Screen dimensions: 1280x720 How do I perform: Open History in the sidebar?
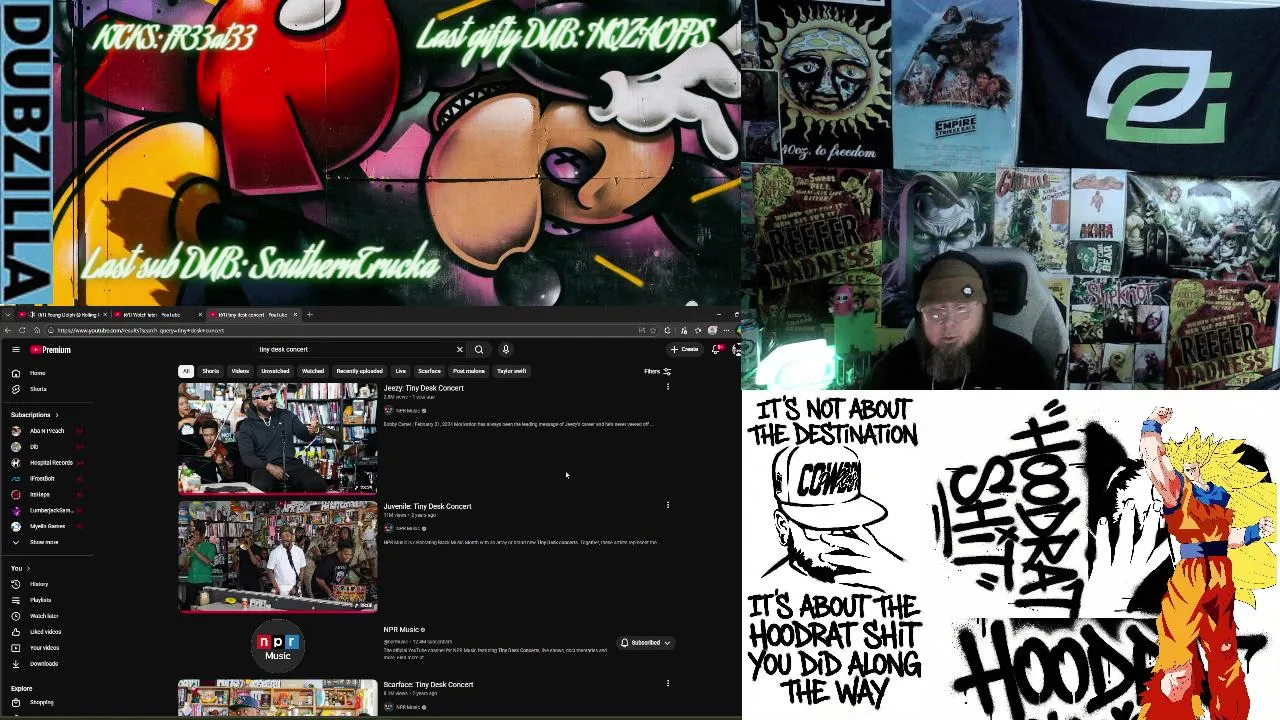[38, 584]
